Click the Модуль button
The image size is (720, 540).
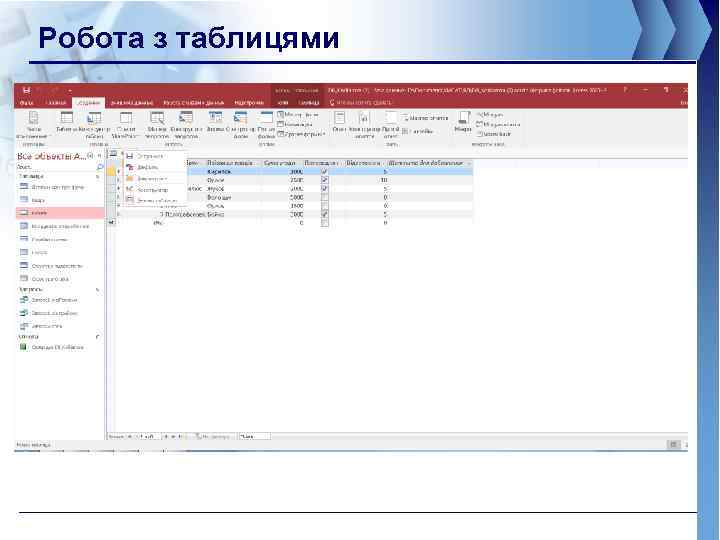pos(490,114)
